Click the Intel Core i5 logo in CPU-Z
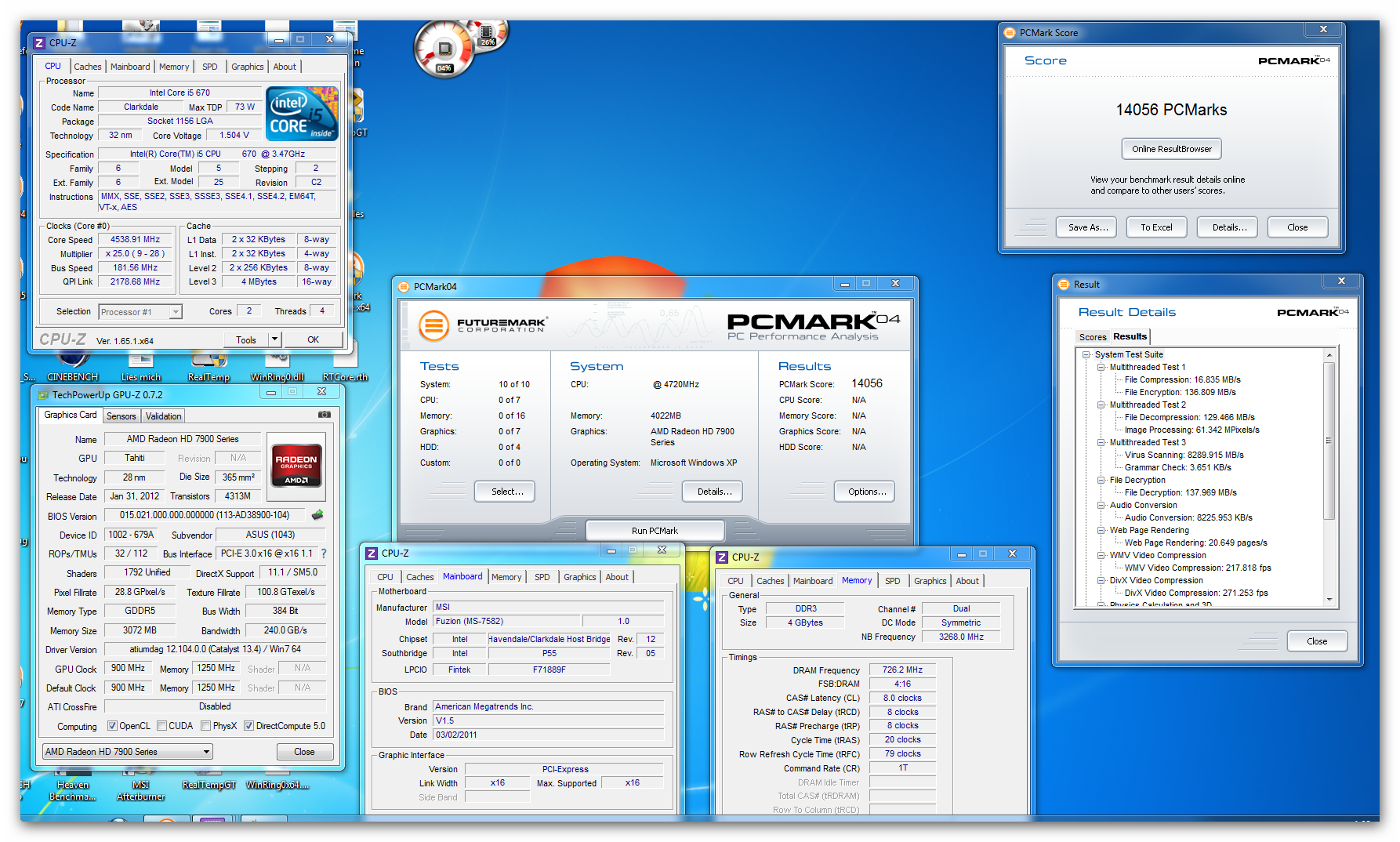This screenshot has height=842, width=1400. [302, 114]
